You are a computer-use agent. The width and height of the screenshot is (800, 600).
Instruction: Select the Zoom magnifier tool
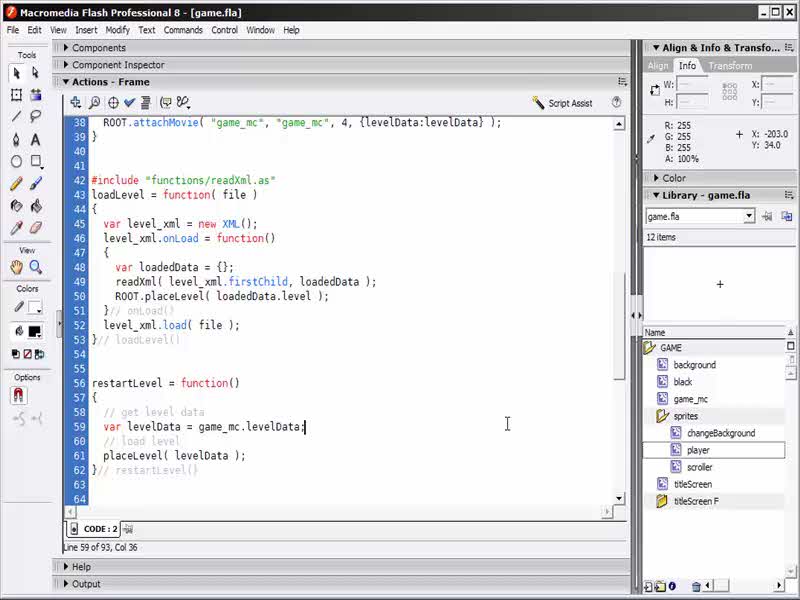click(x=35, y=267)
